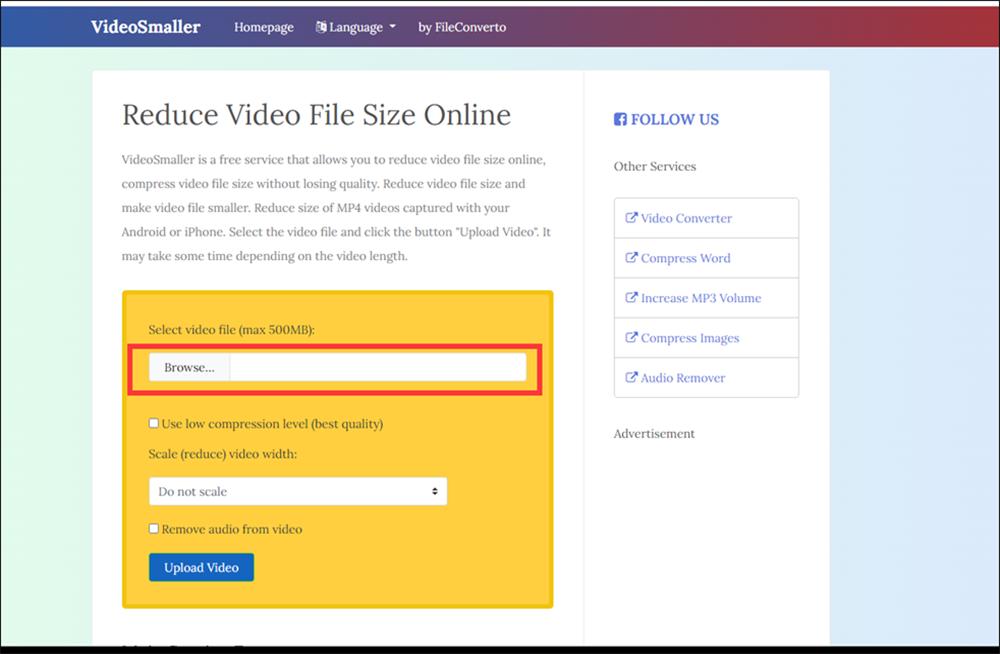This screenshot has height=654, width=1000.
Task: Open by FileConverto nav link
Action: pos(462,27)
